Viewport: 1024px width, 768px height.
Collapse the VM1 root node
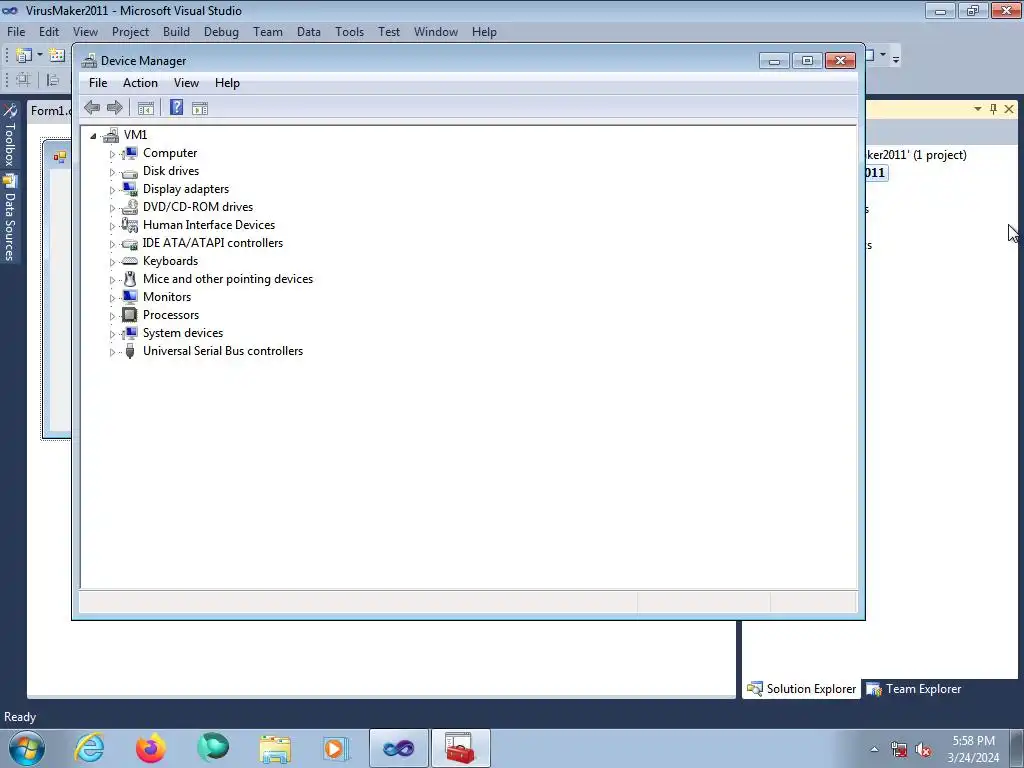pyautogui.click(x=93, y=136)
